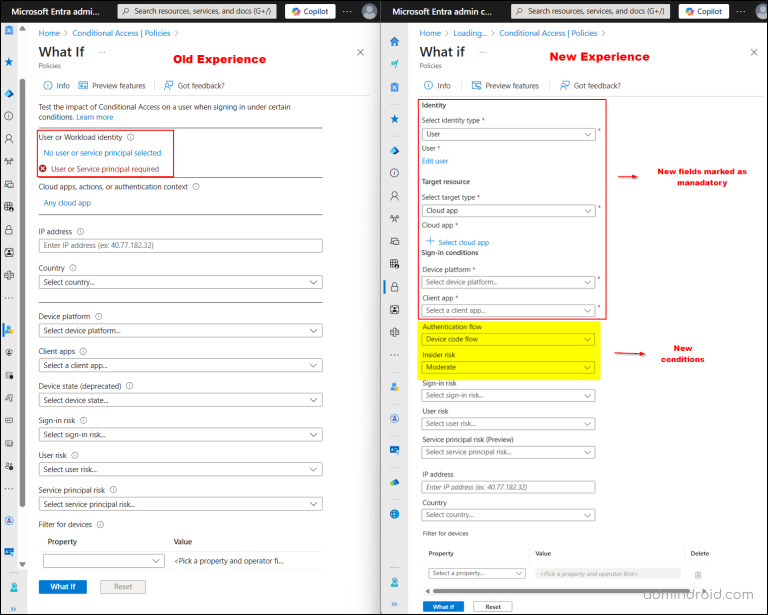
Task: Click vertical scrollbar in Old Experience sidebar
Action: click(22, 292)
